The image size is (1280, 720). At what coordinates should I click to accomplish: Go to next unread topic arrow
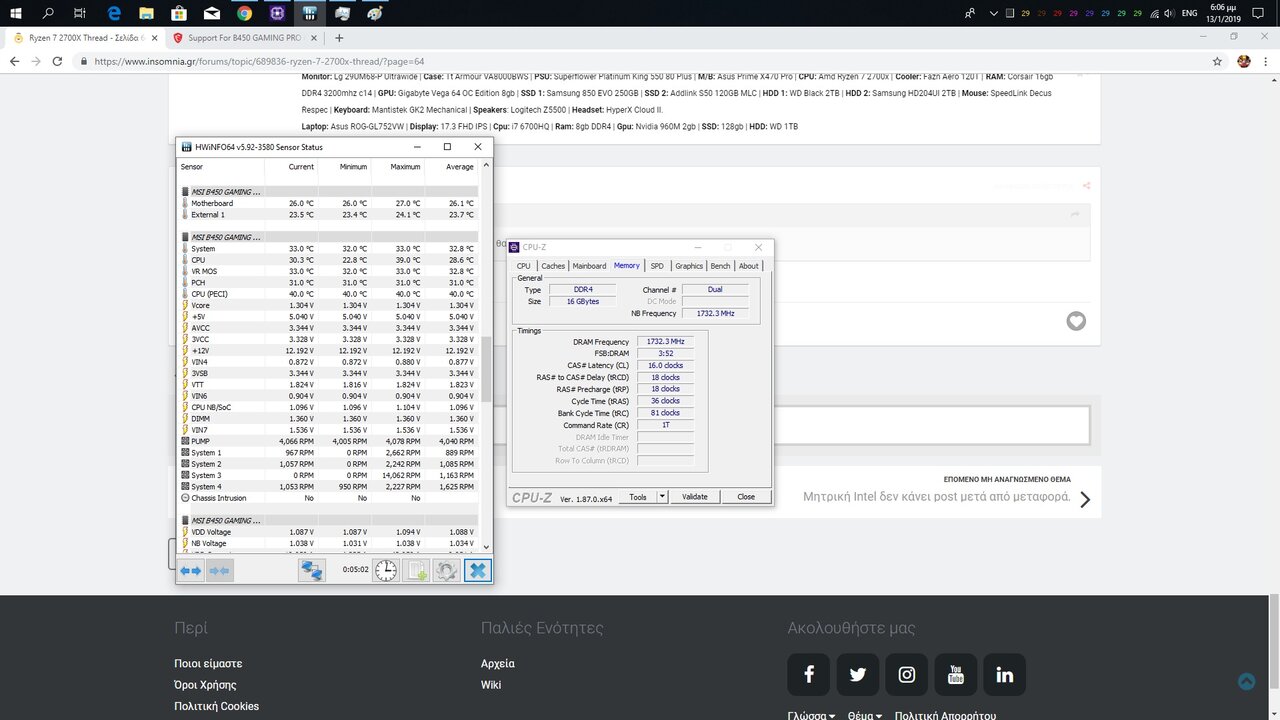pyautogui.click(x=1085, y=499)
